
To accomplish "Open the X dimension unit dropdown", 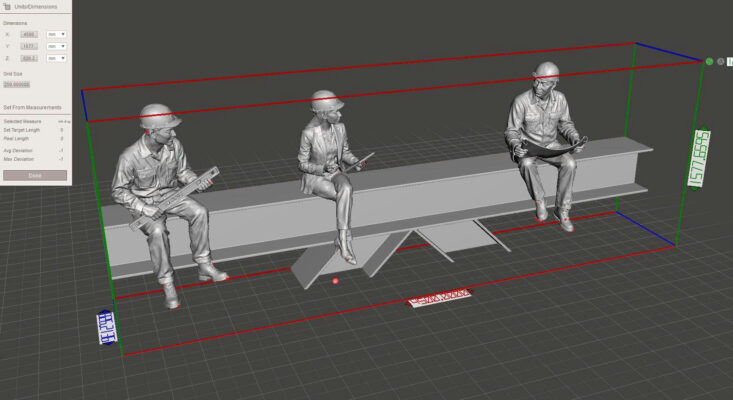I will (56, 34).
